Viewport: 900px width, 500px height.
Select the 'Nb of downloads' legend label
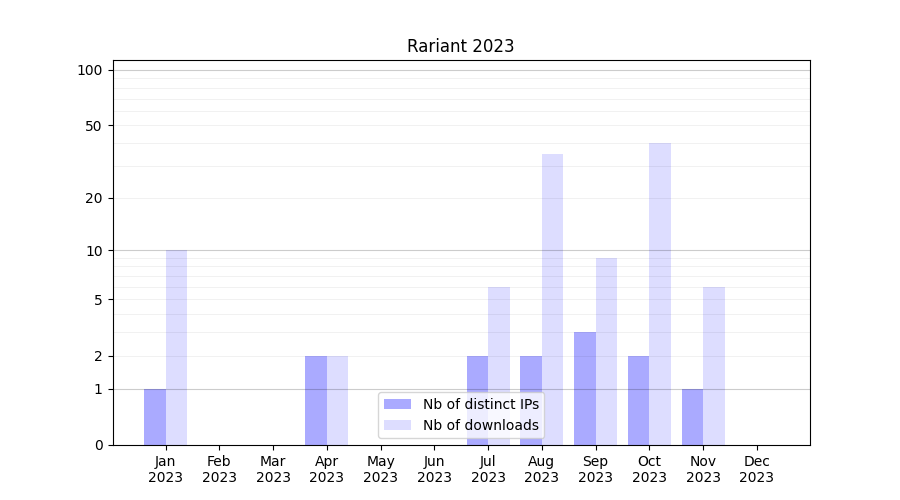tap(480, 425)
